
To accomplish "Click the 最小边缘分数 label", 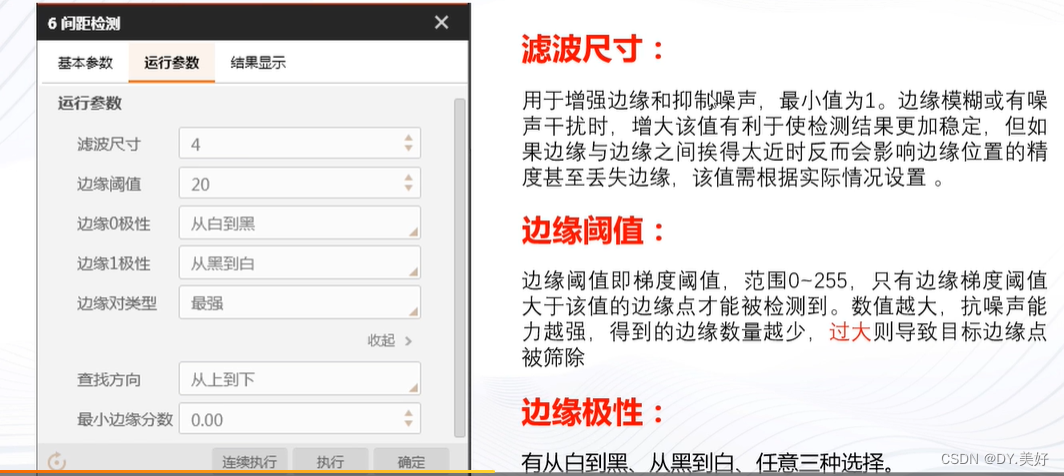I will pos(125,420).
